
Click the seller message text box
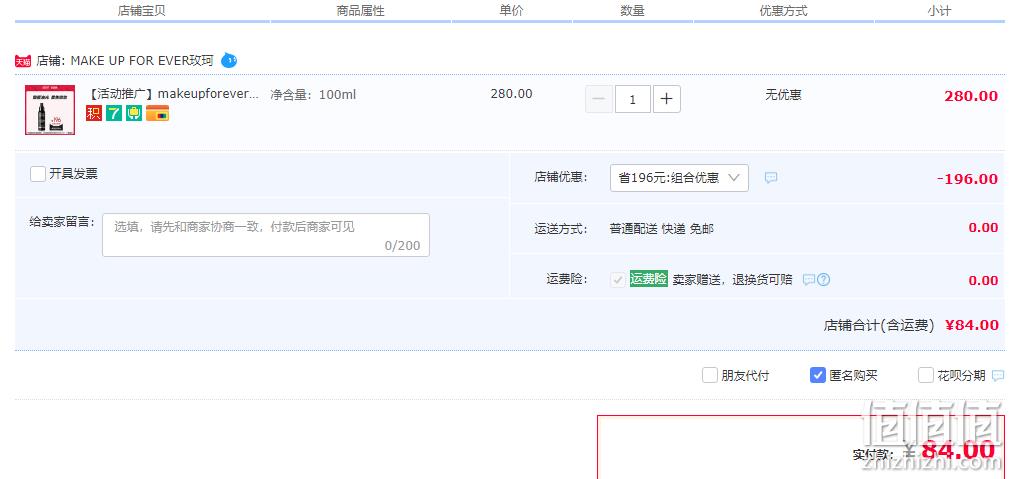[x=266, y=235]
